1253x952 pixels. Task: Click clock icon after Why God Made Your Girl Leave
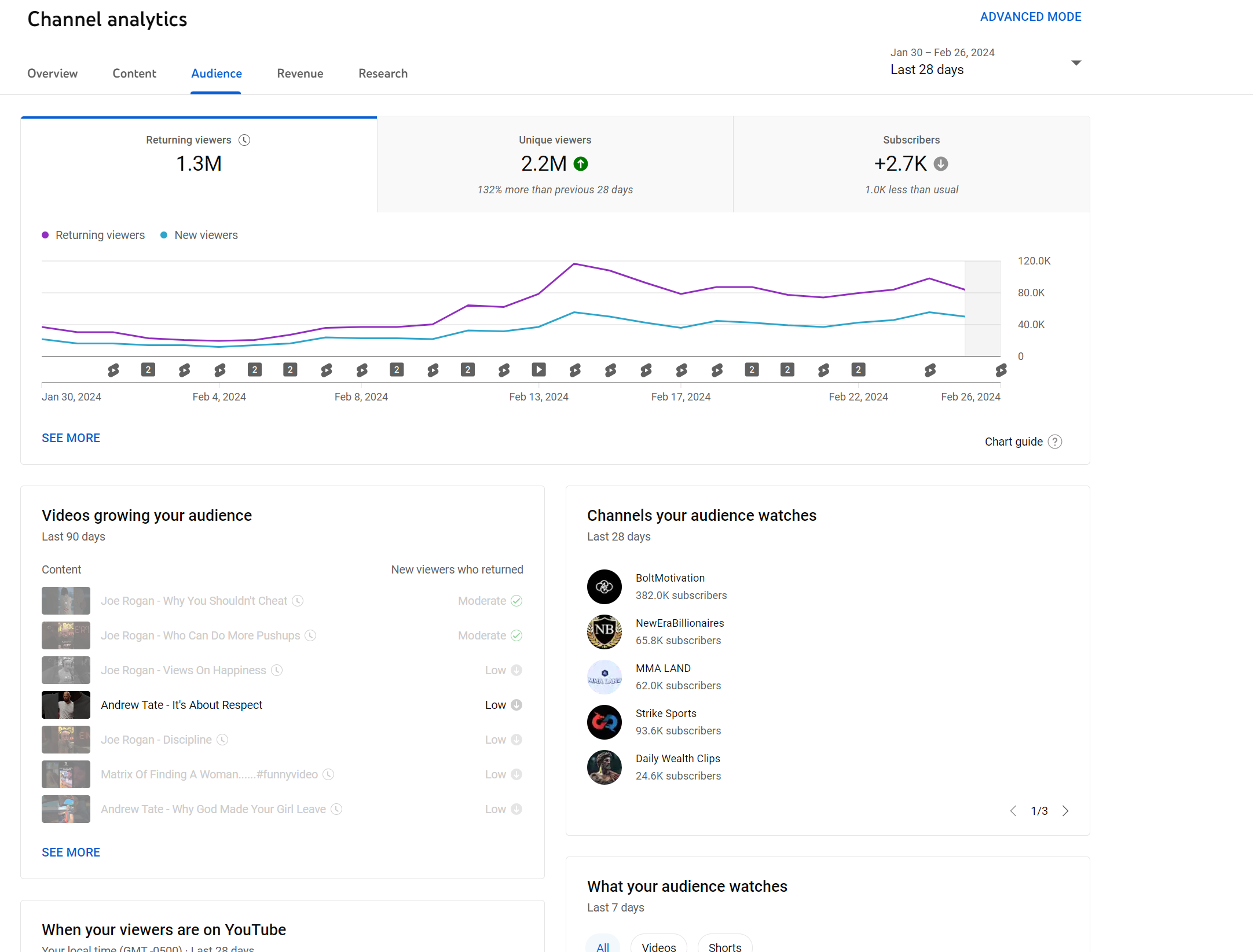tap(336, 809)
